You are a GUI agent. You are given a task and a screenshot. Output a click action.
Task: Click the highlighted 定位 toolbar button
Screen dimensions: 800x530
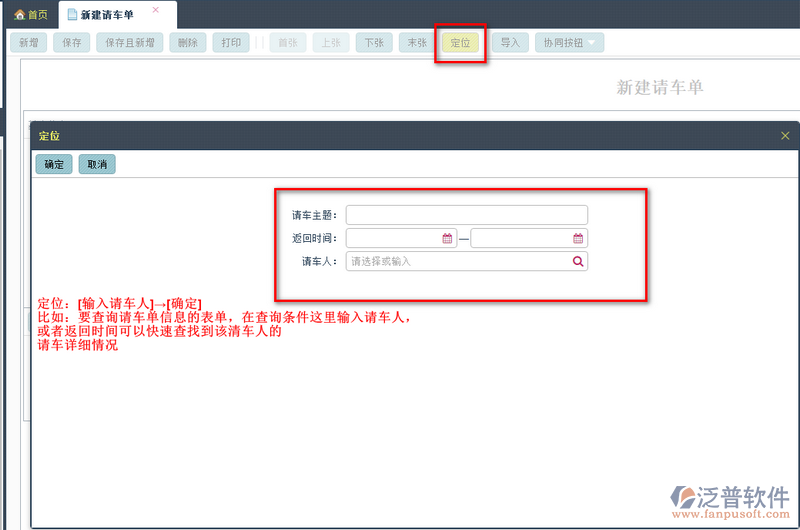pyautogui.click(x=460, y=43)
